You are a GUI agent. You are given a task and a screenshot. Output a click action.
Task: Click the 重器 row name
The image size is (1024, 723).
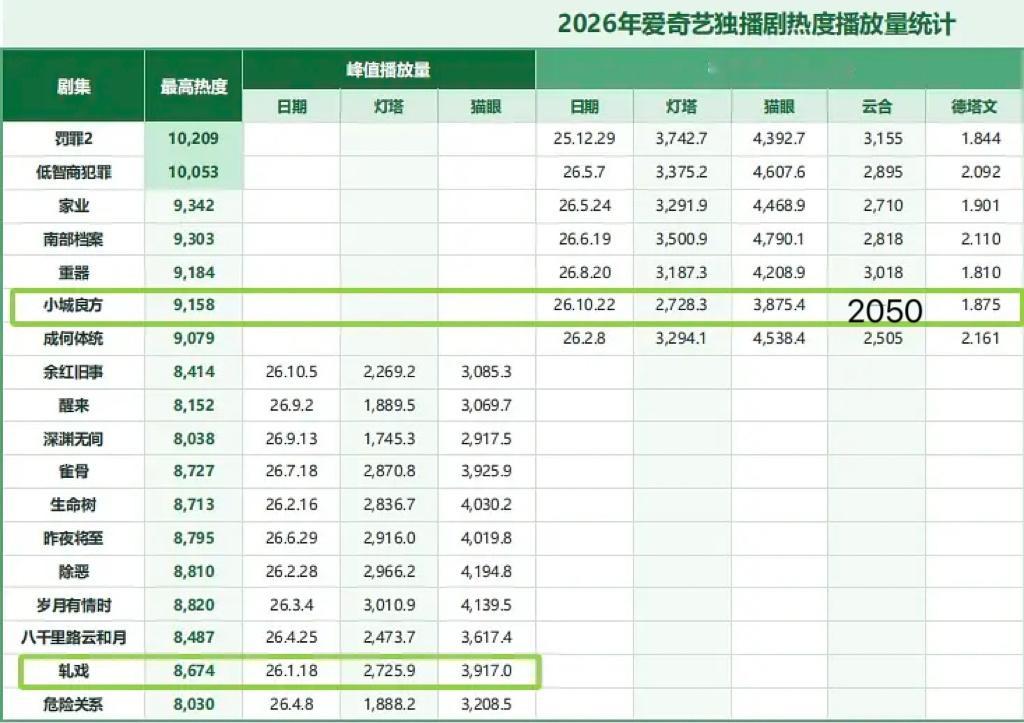pos(73,272)
